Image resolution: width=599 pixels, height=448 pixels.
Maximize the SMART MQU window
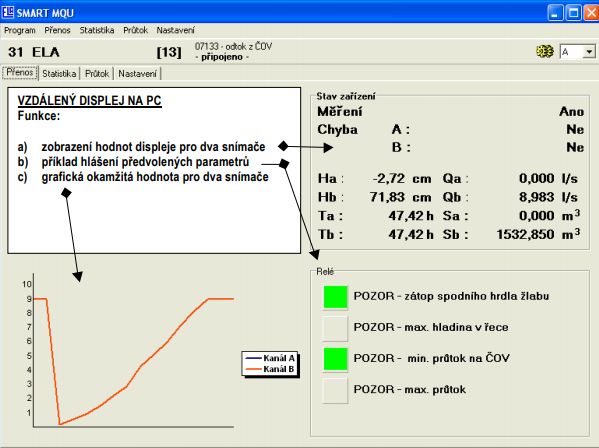[x=573, y=13]
